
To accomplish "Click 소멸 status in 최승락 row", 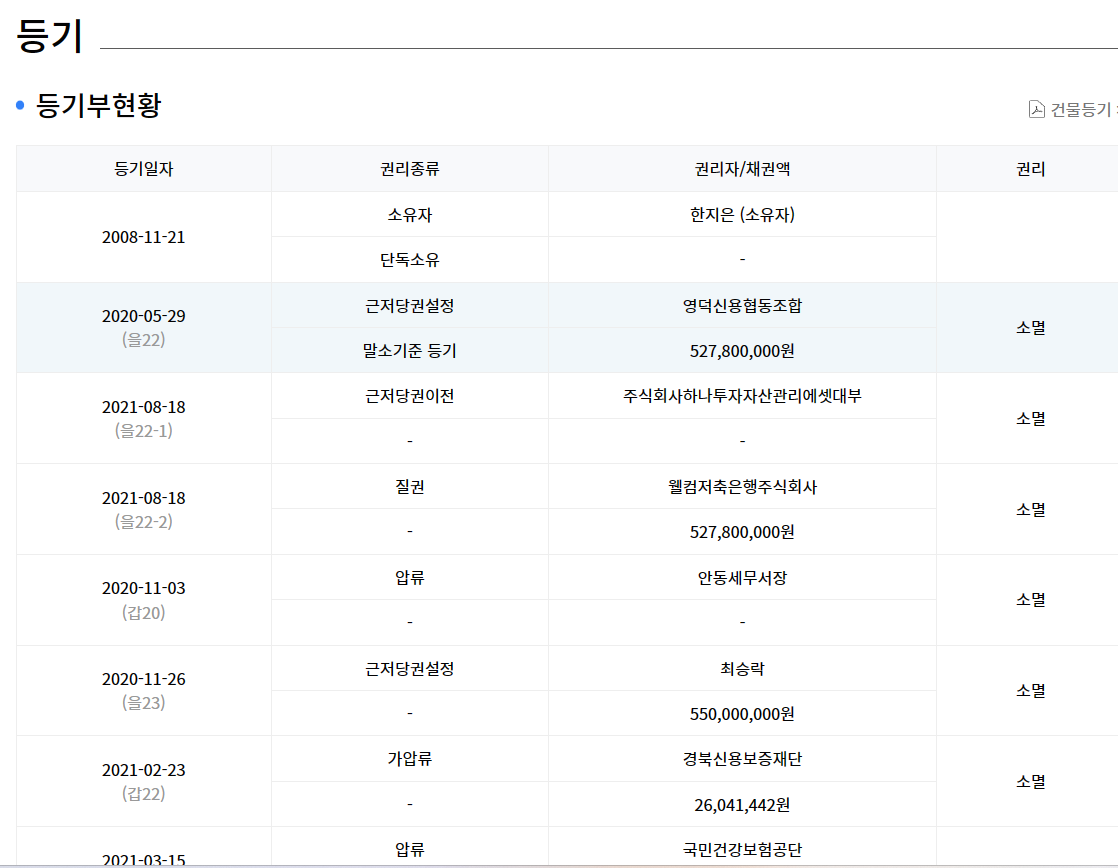I will tap(1030, 690).
